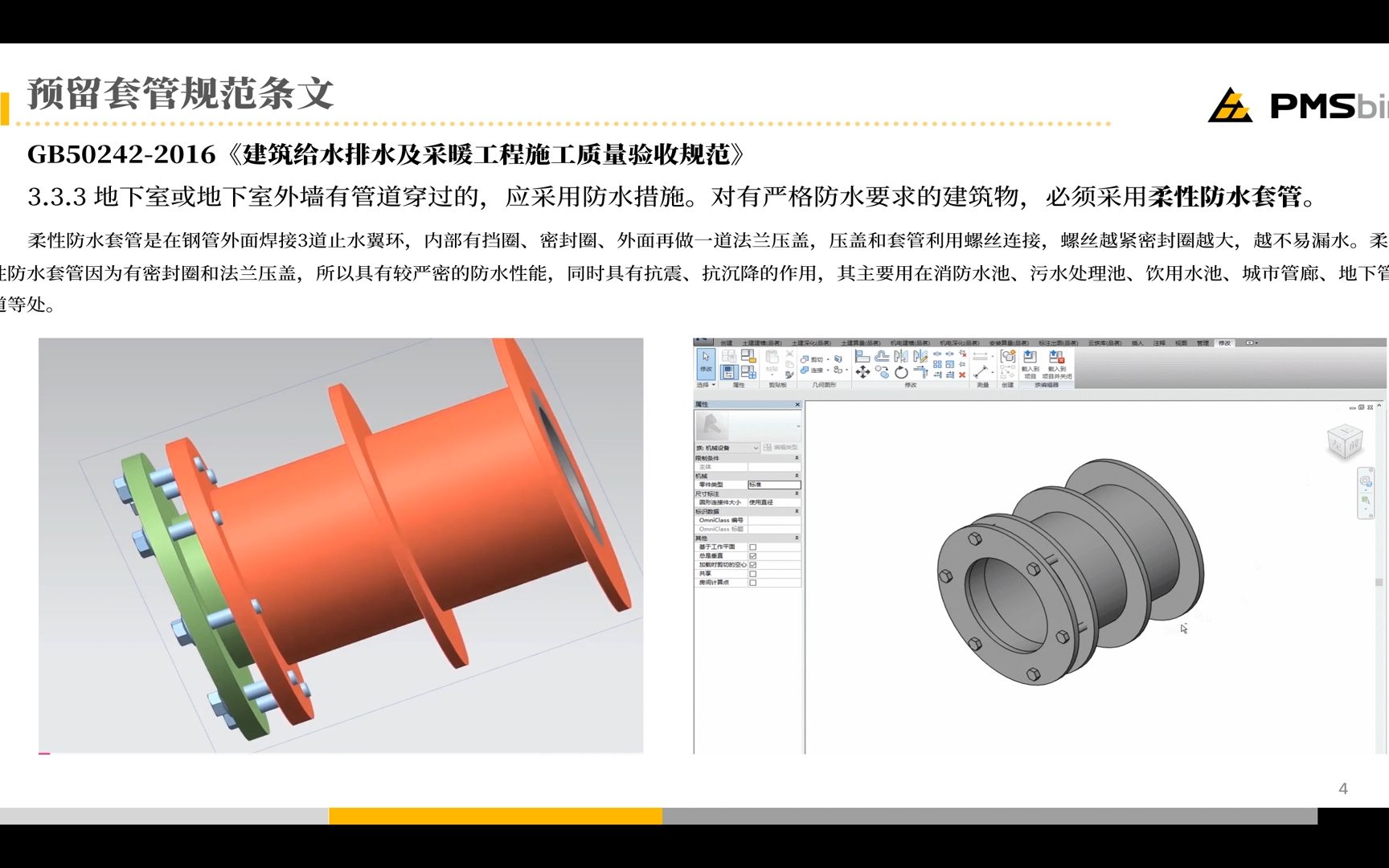Click the steering wheel icon on navigation bar
Viewport: 1389px width, 868px height.
click(1366, 481)
